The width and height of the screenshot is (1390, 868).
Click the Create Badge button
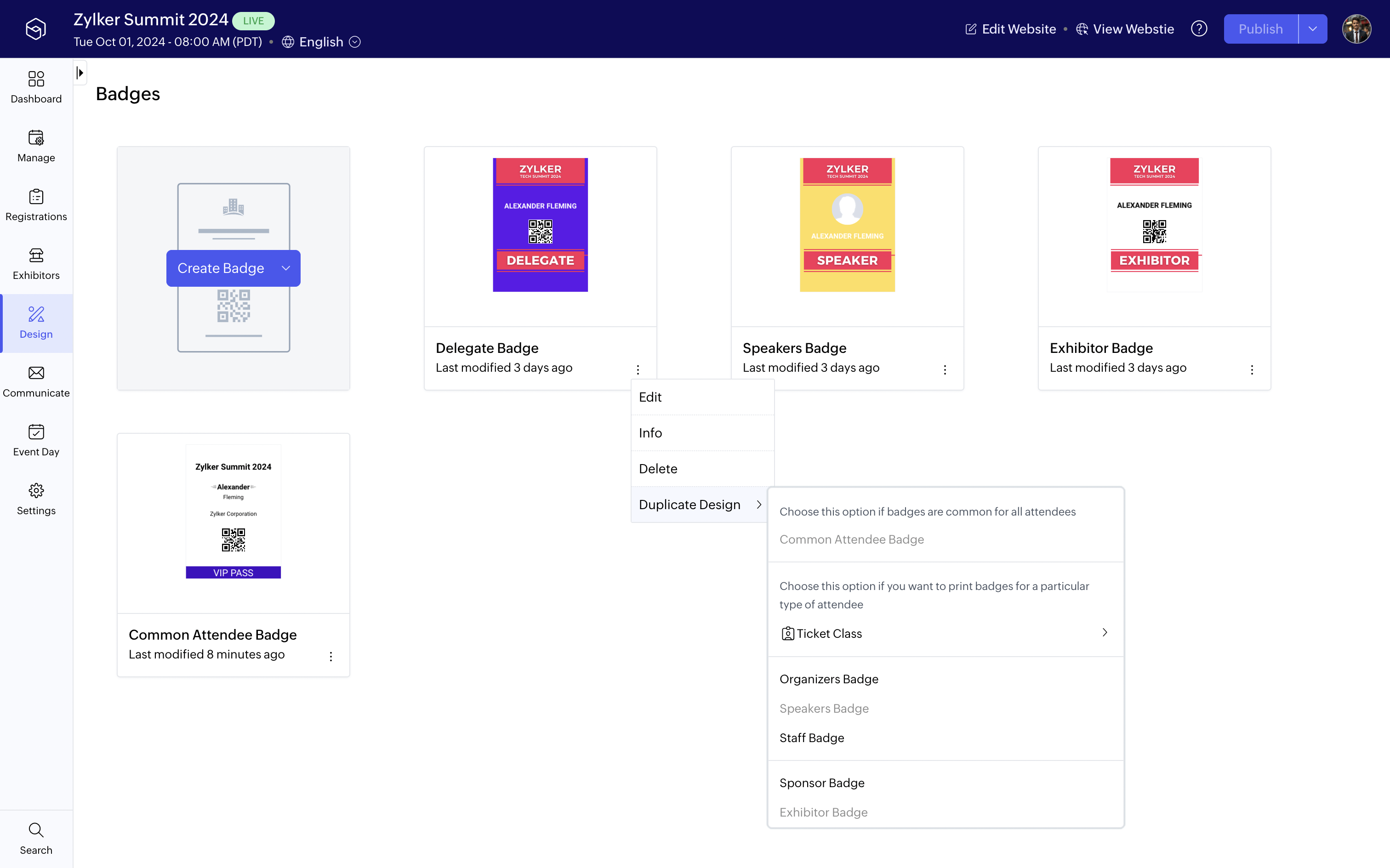221,268
